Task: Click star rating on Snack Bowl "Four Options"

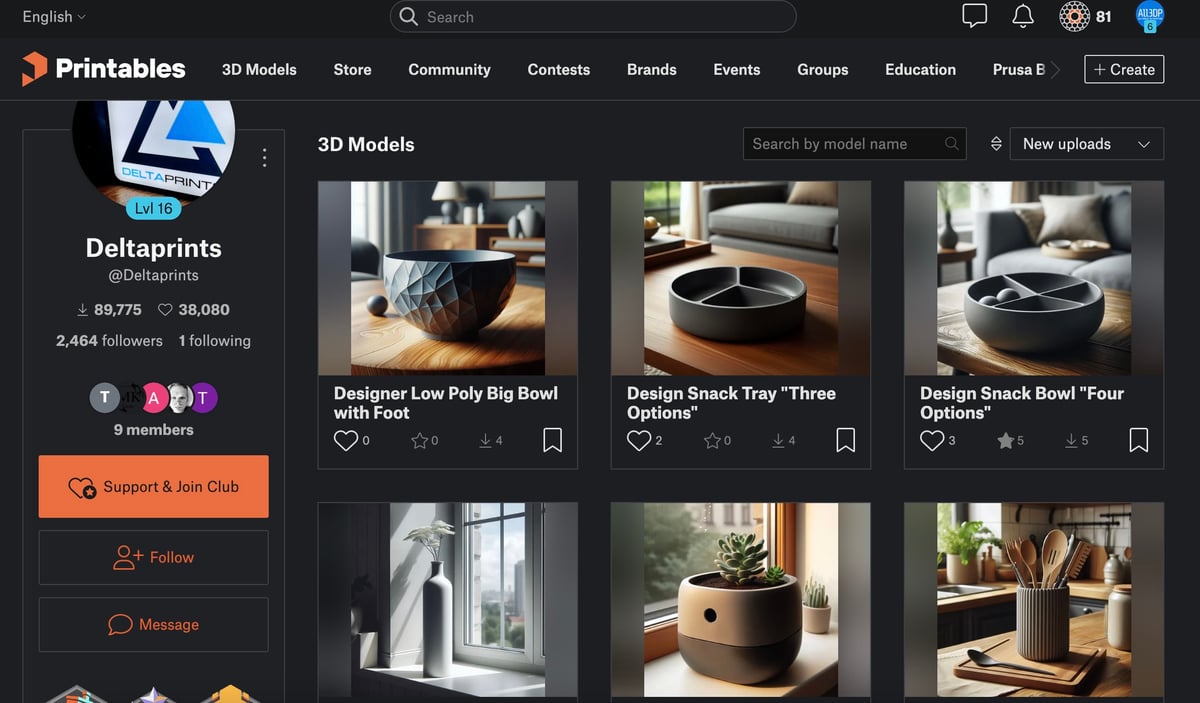Action: coord(1006,440)
